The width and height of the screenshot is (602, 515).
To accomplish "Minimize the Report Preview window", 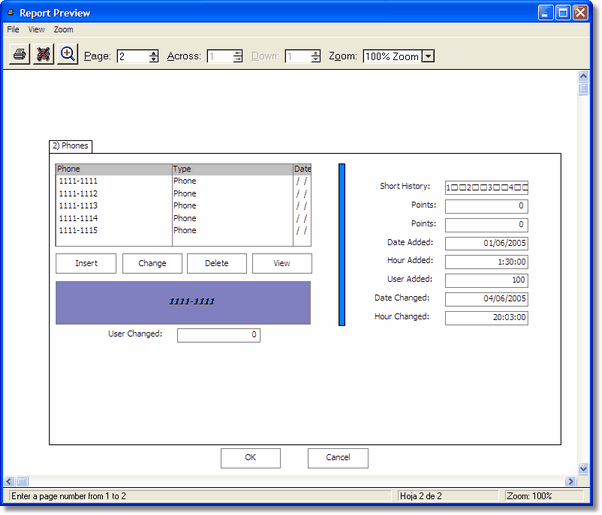I will click(545, 13).
